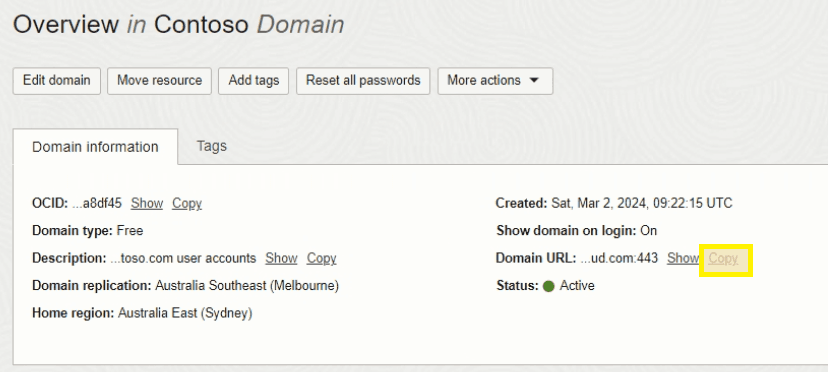This screenshot has height=372, width=828.
Task: Switch to the Tags tab
Action: (x=212, y=146)
